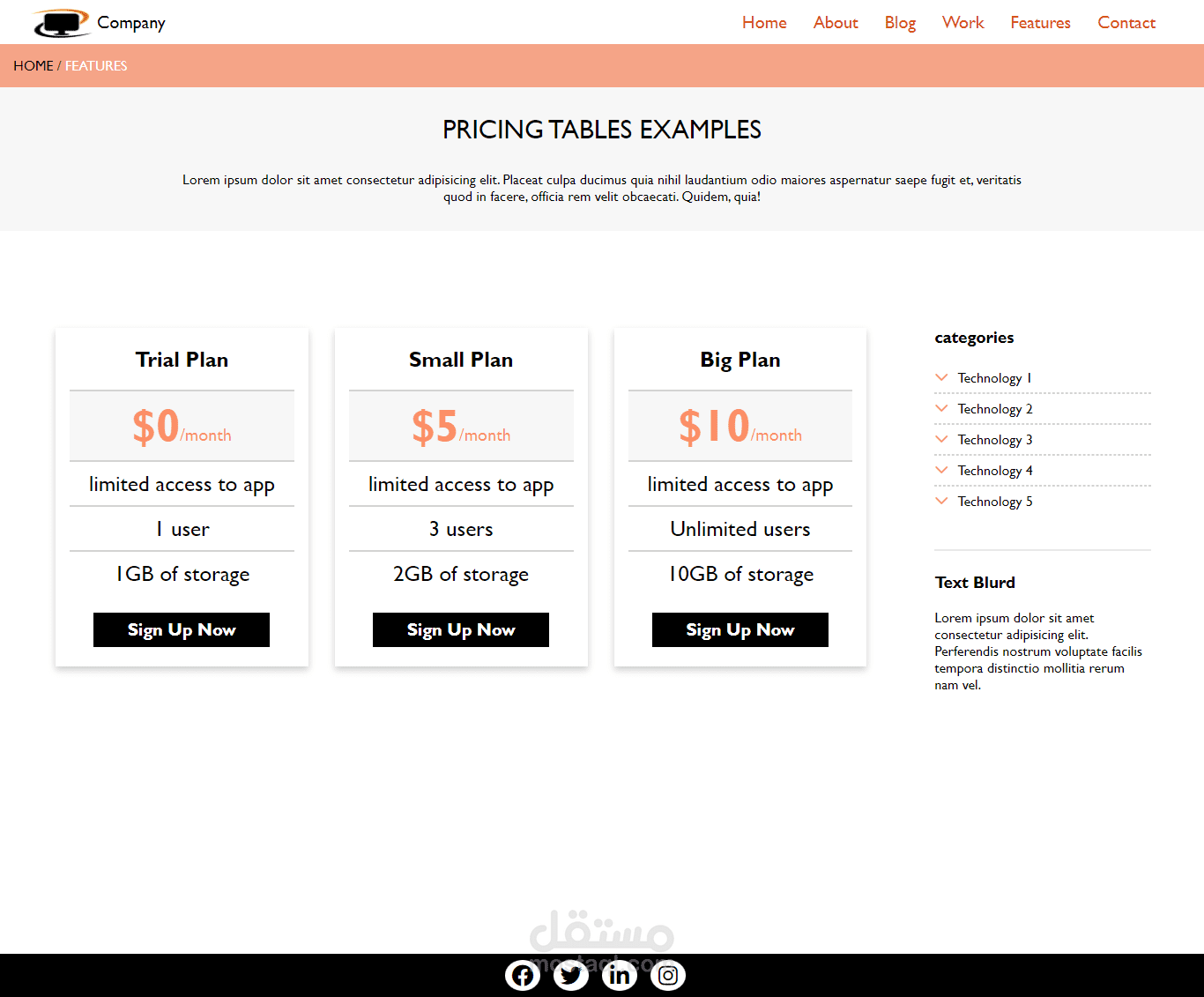Click '10GB of storage' text
Image resolution: width=1204 pixels, height=997 pixels.
pos(740,575)
